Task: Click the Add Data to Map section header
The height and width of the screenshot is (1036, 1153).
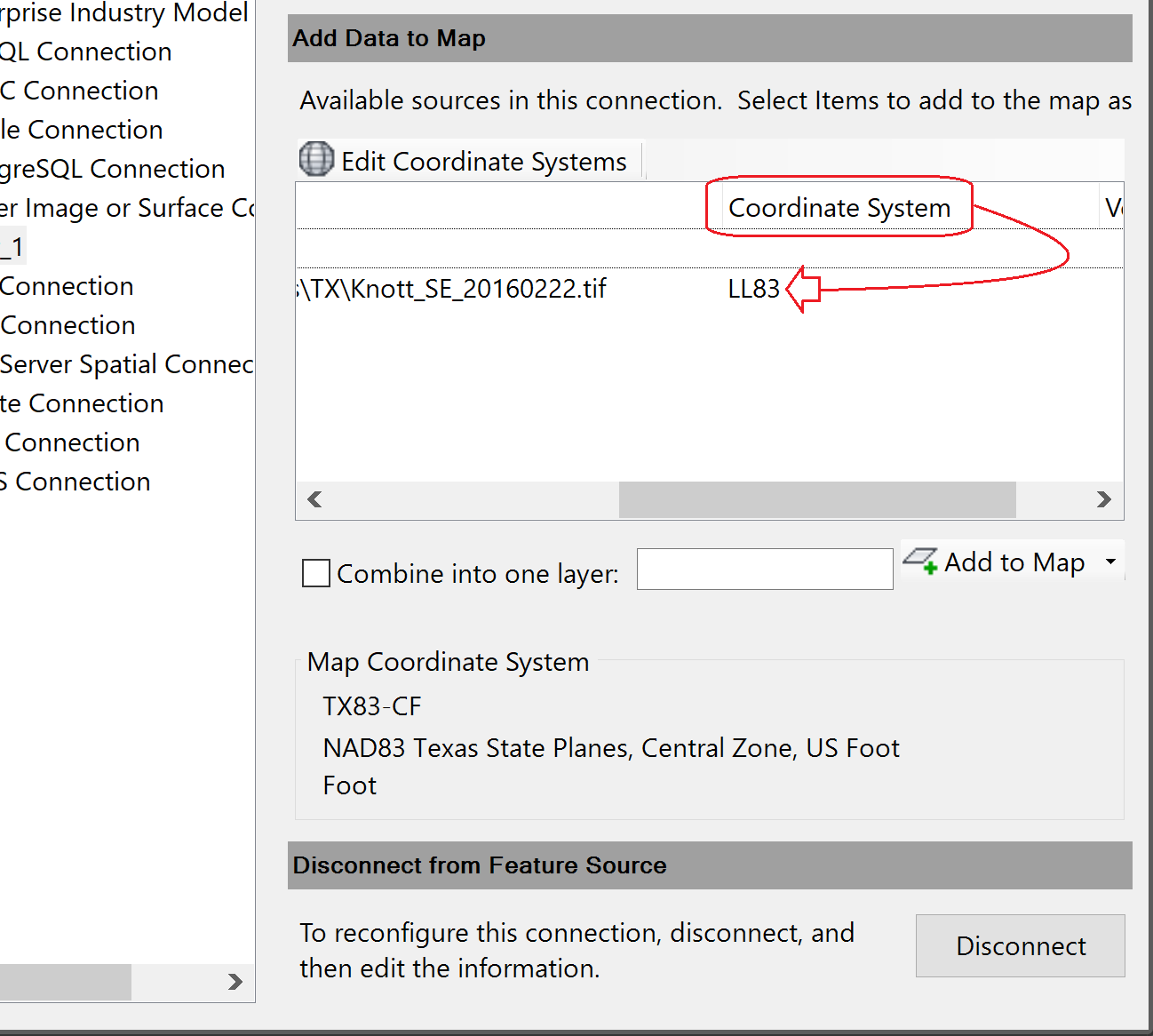Action: point(388,37)
